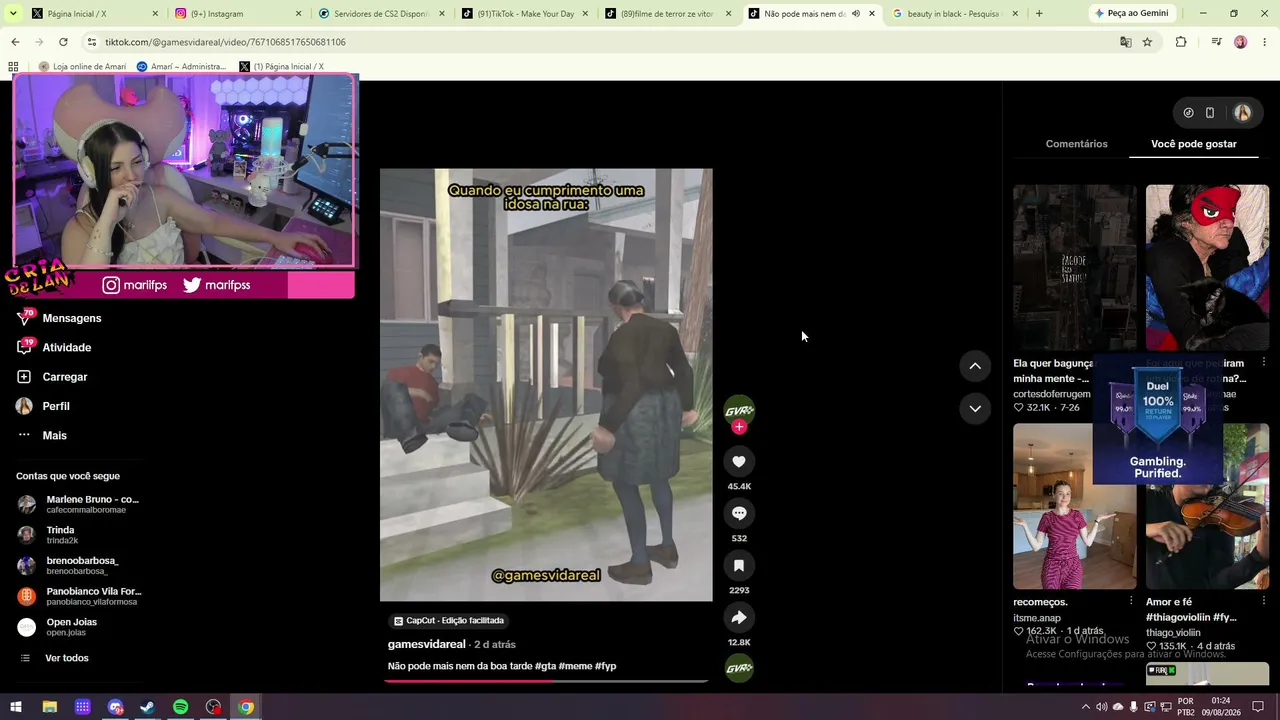Go to the previous video with the up arrow
Screen dimensions: 1280x720
975,366
